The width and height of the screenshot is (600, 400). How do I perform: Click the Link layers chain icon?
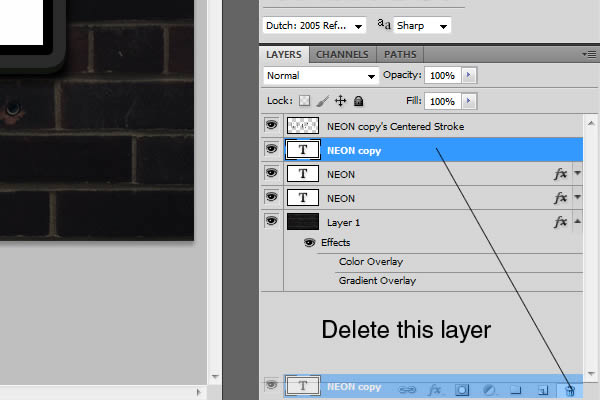[408, 389]
